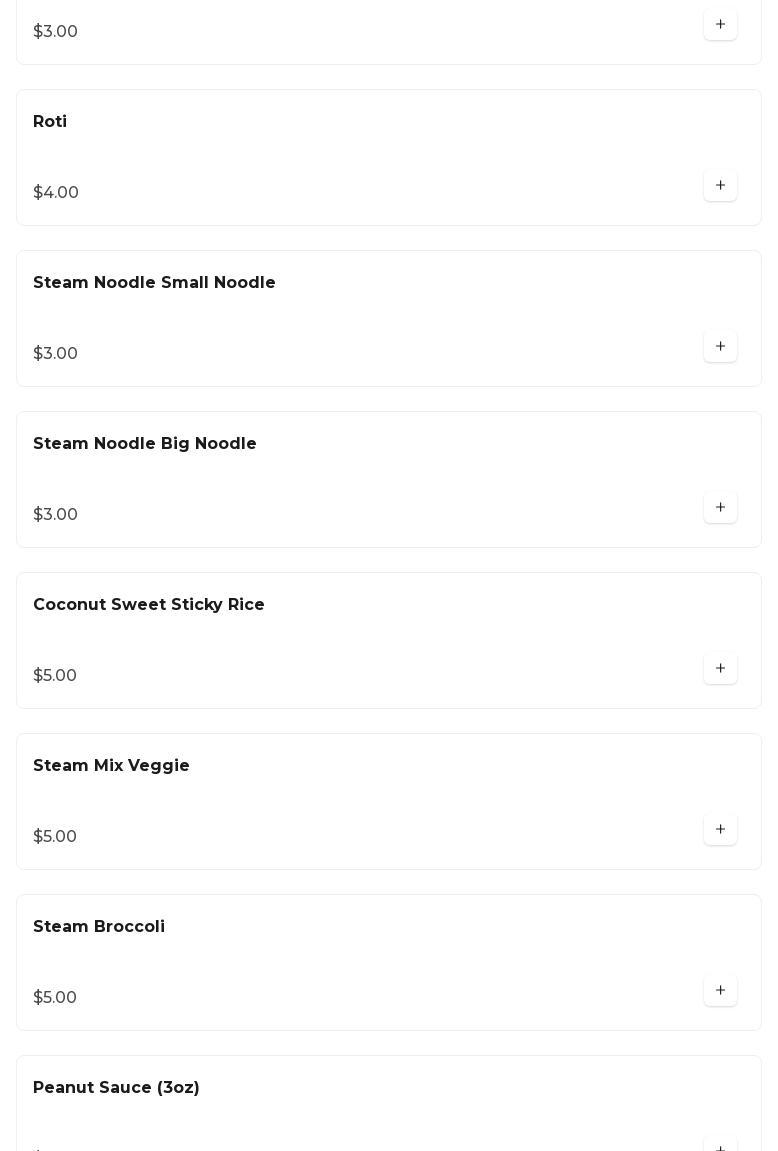
Task: Click plus icon for Steam Mix Veggie
Action: 720,830
